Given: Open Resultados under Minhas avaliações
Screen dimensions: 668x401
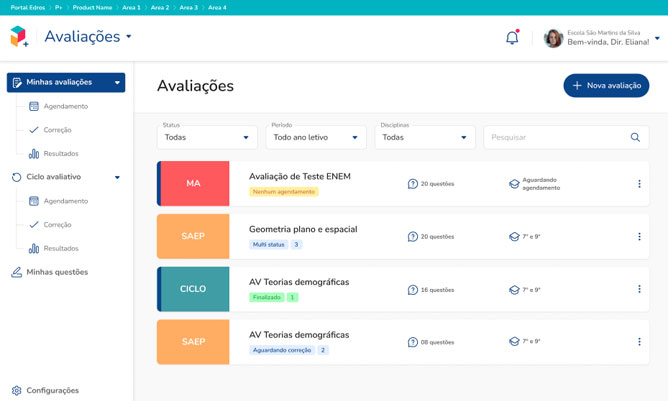Looking at the screenshot, I should (x=61, y=153).
